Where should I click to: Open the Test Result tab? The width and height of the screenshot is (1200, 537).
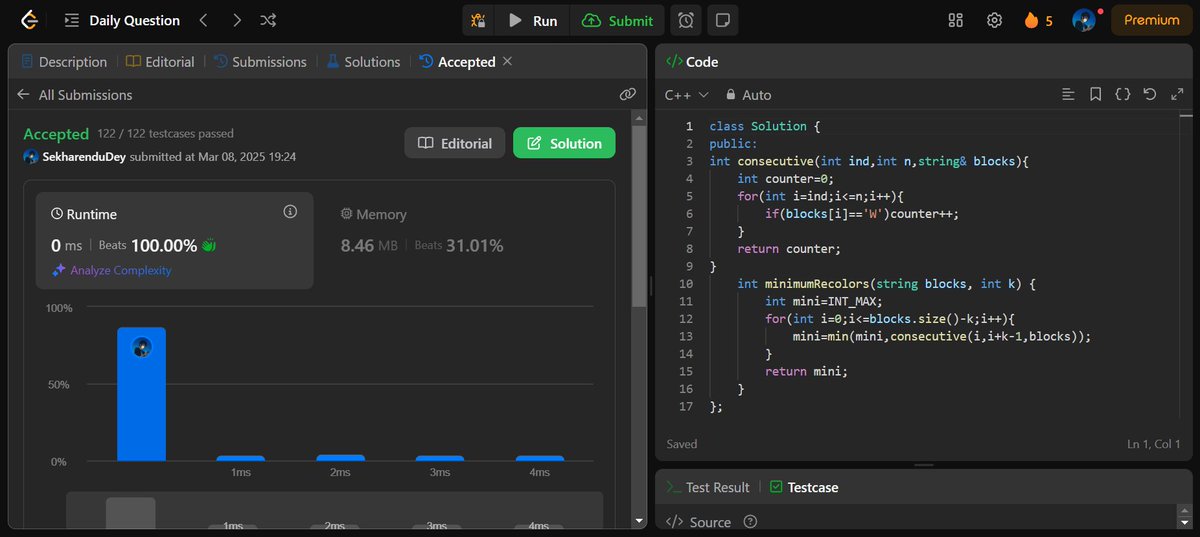coord(708,487)
